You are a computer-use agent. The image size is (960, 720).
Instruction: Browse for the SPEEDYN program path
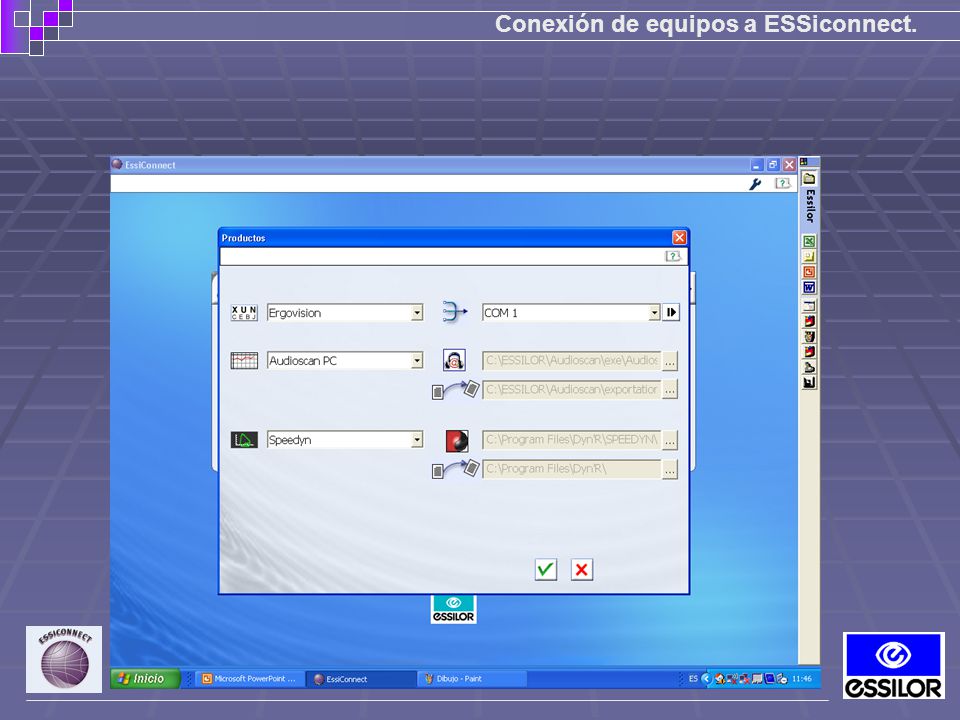[x=670, y=440]
